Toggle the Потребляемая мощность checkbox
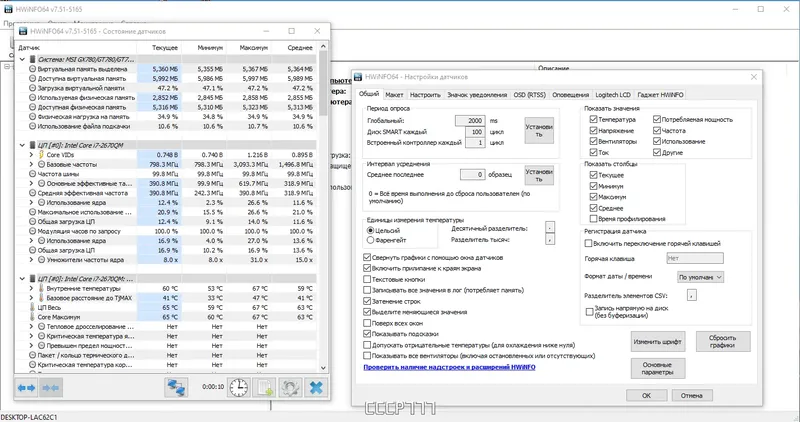 coord(657,119)
